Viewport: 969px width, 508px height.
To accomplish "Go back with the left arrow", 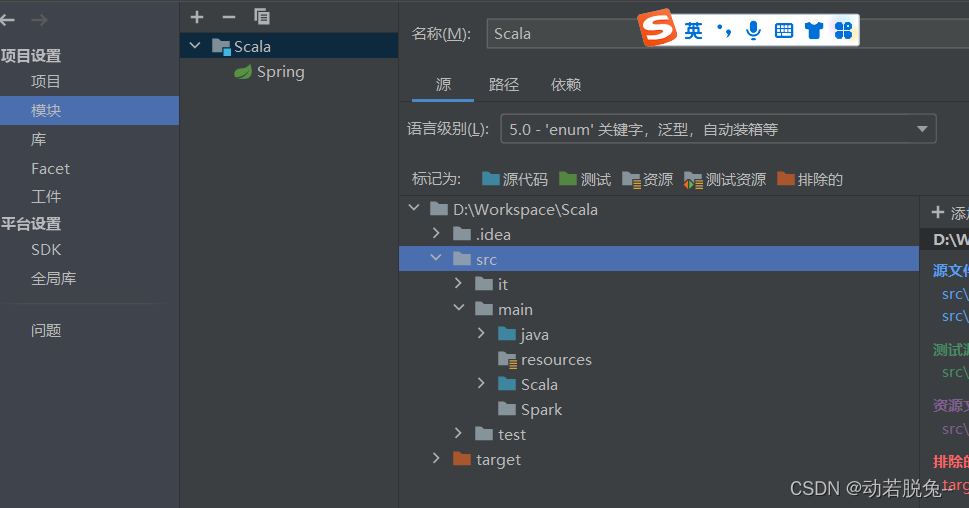I will [x=7, y=20].
